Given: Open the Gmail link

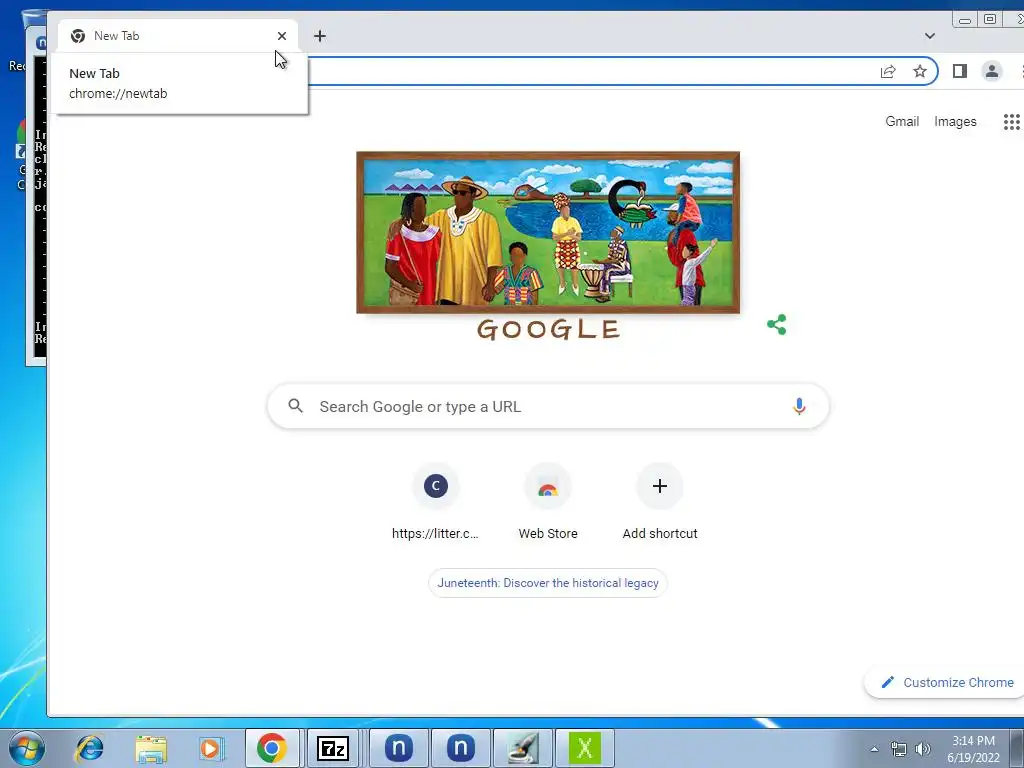Looking at the screenshot, I should 902,121.
